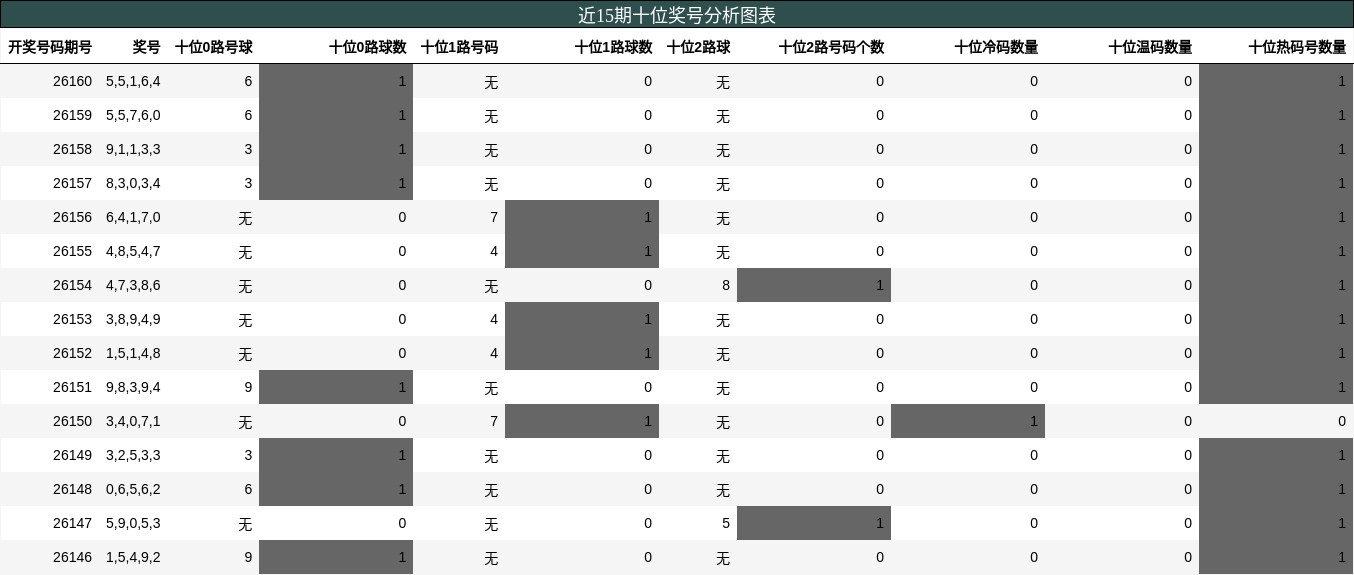Select issue number 26159
This screenshot has width=1354, height=575.
pyautogui.click(x=72, y=115)
